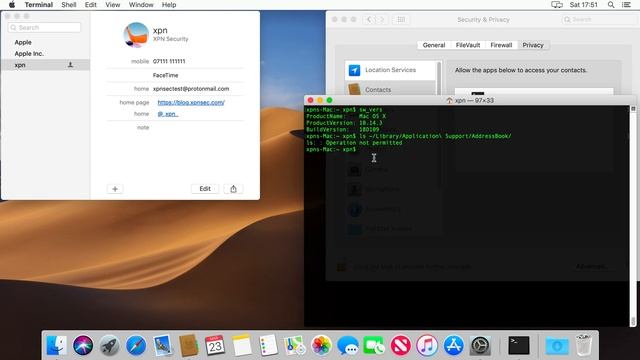Open the Terminal application menu

[39, 5]
